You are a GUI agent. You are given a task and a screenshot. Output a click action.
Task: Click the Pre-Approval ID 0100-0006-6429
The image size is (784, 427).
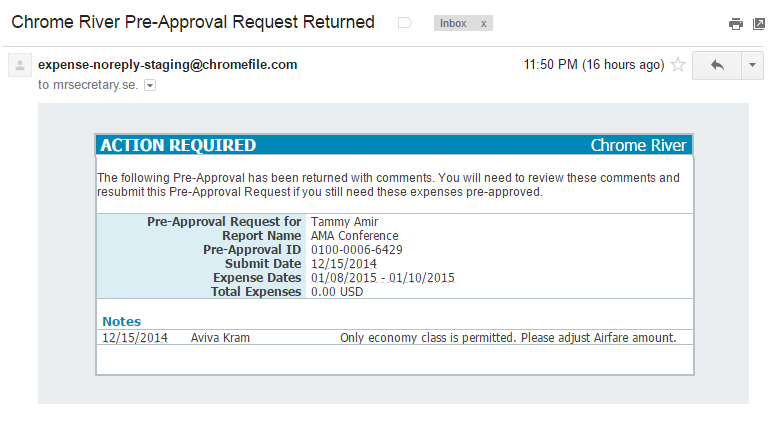[357, 250]
